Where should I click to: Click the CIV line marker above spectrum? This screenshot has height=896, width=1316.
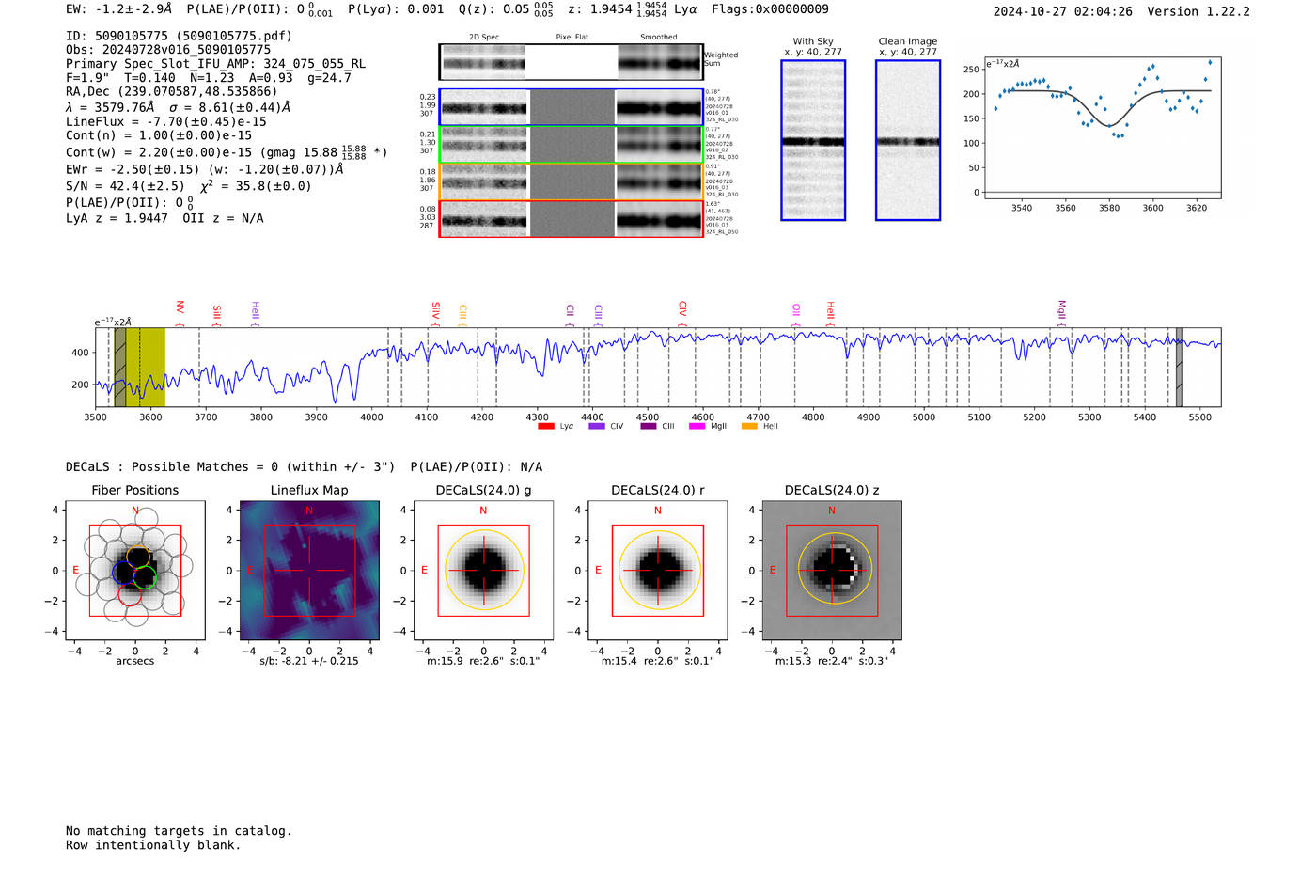click(x=682, y=312)
